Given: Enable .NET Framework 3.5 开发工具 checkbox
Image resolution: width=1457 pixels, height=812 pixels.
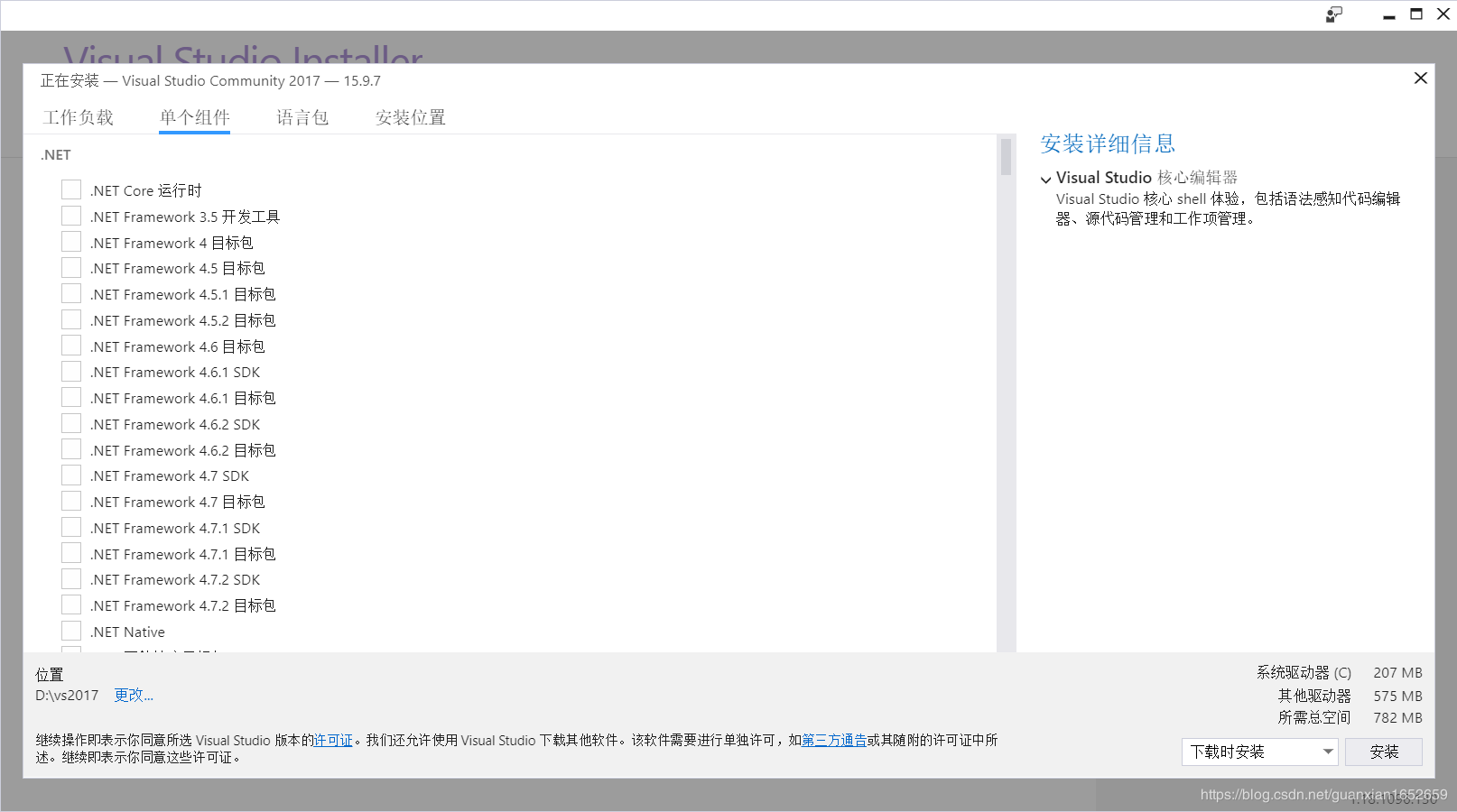Looking at the screenshot, I should [71, 216].
